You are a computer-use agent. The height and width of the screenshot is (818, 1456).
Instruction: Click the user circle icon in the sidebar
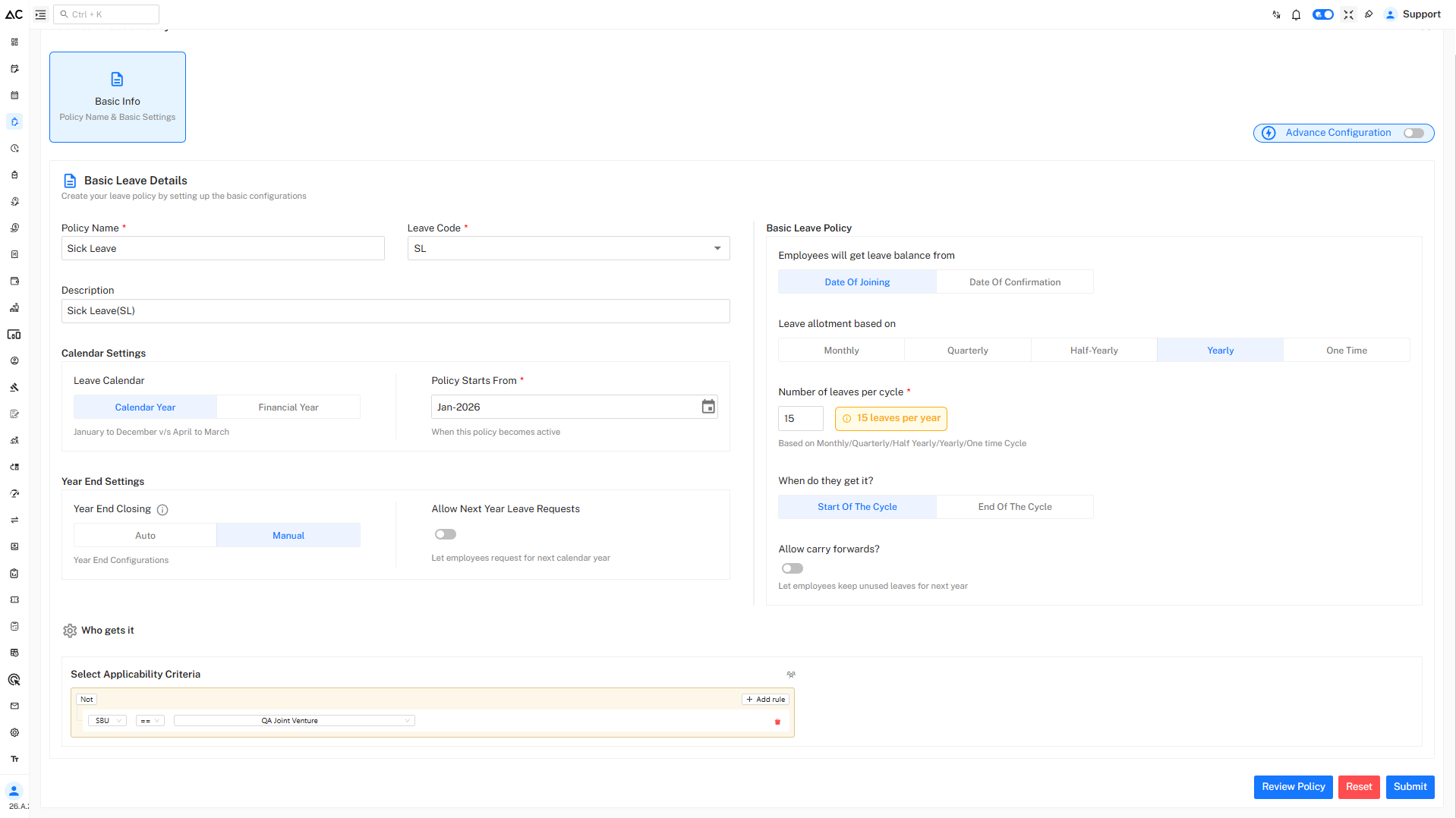click(x=14, y=361)
